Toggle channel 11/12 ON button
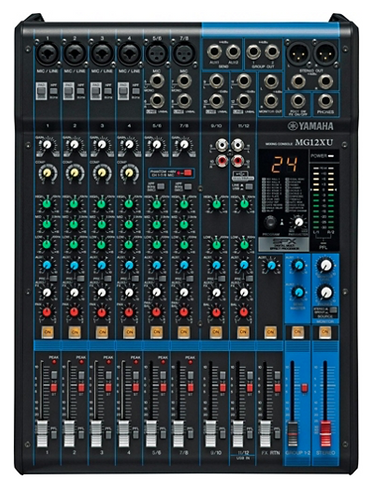 pos(243,332)
